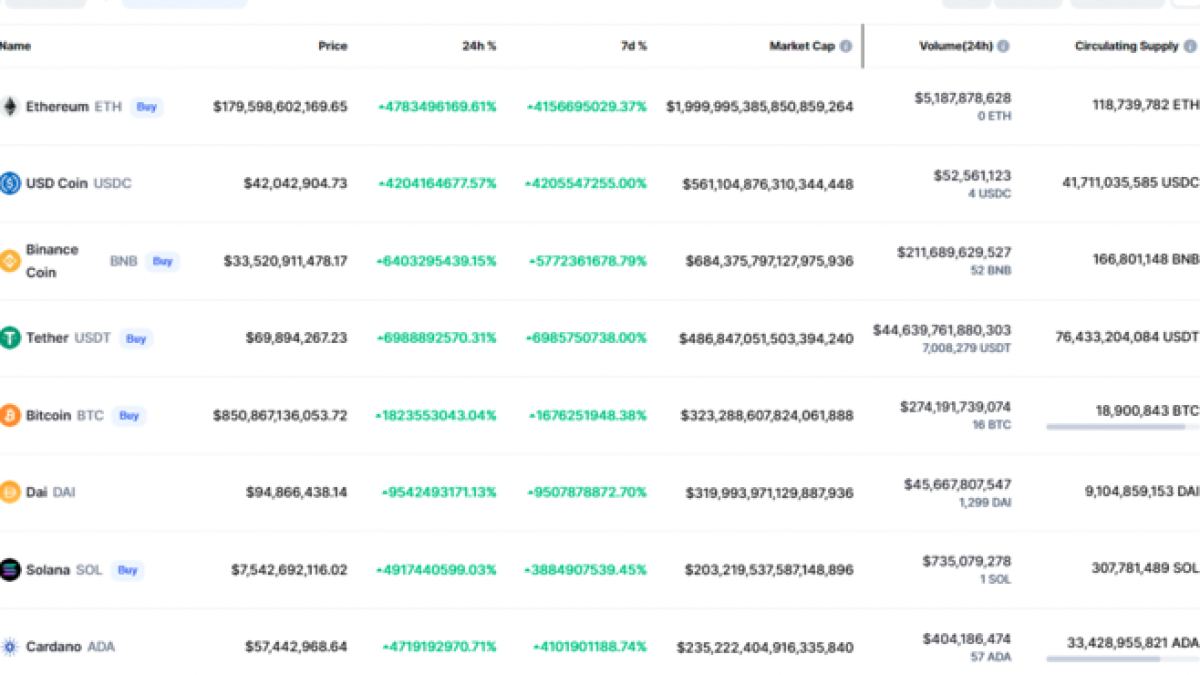The image size is (1200, 675).
Task: Click the Tether volume value $44,639,761,880,303
Action: pos(941,330)
